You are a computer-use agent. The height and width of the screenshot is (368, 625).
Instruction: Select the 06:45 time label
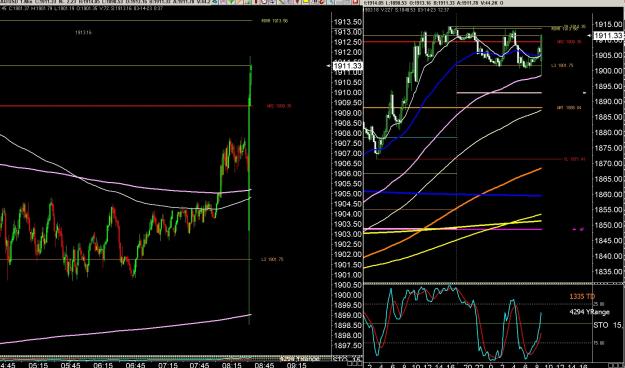tap(135, 365)
